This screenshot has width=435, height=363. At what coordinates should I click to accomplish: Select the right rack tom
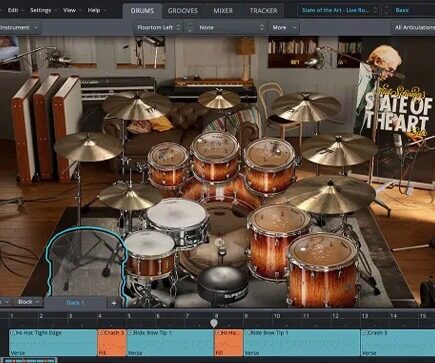tap(269, 165)
